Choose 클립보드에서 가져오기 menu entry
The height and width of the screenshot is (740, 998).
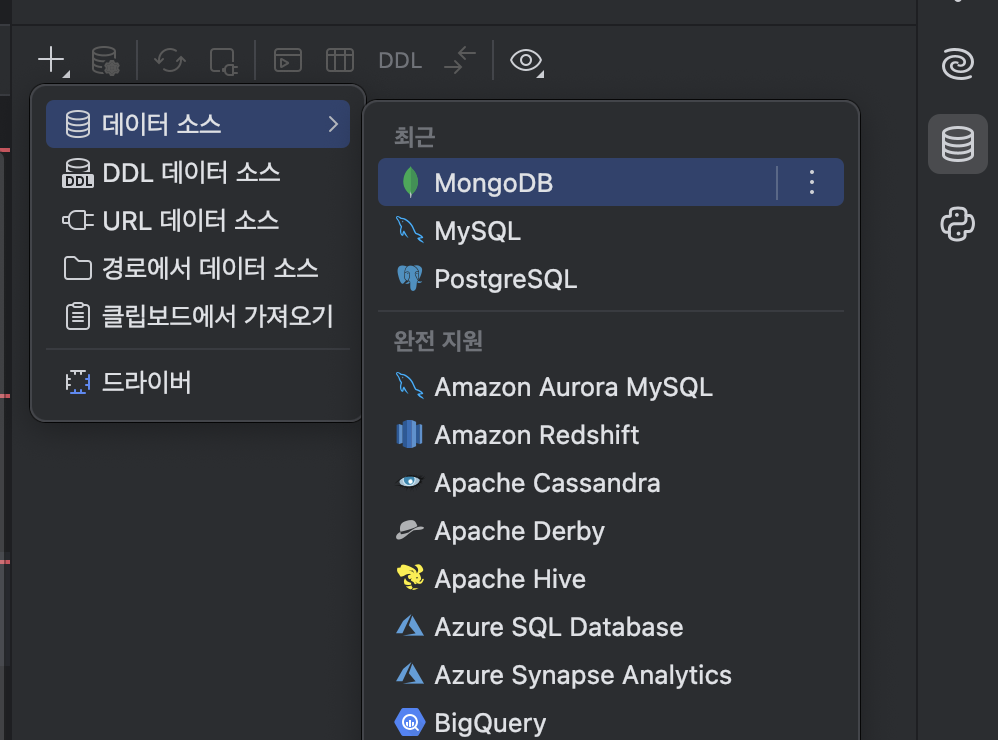[x=198, y=316]
